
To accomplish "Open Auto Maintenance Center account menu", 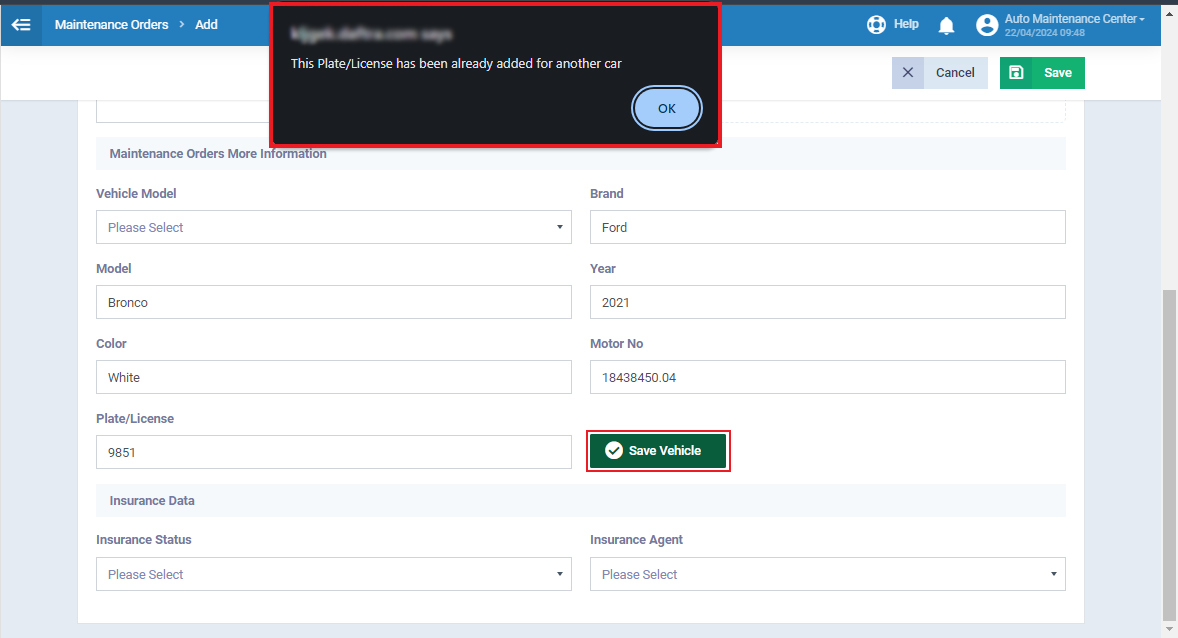I will tap(1074, 19).
